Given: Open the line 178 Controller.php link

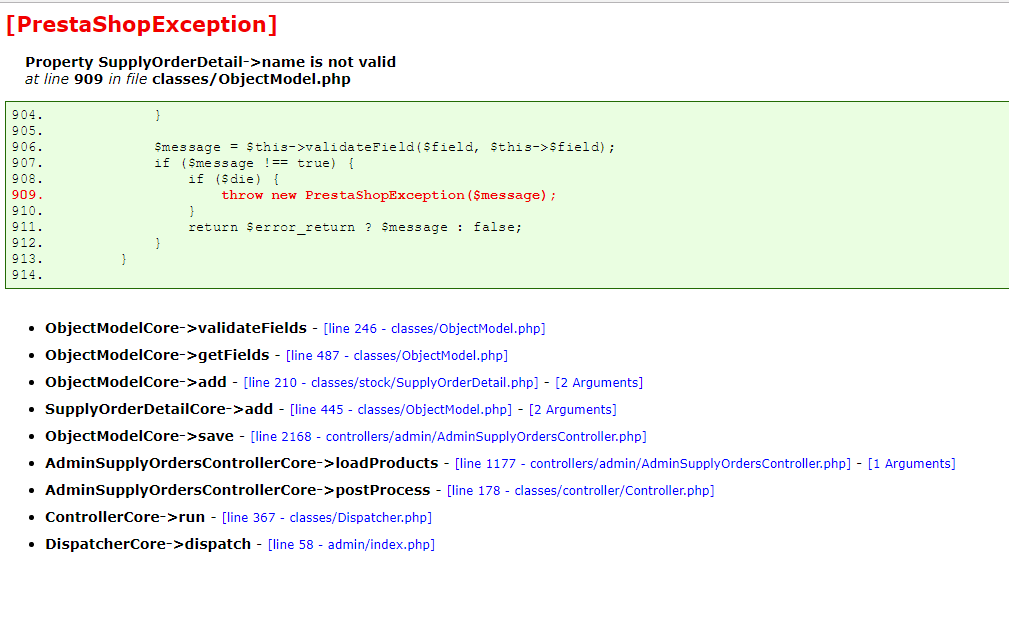Looking at the screenshot, I should (580, 490).
